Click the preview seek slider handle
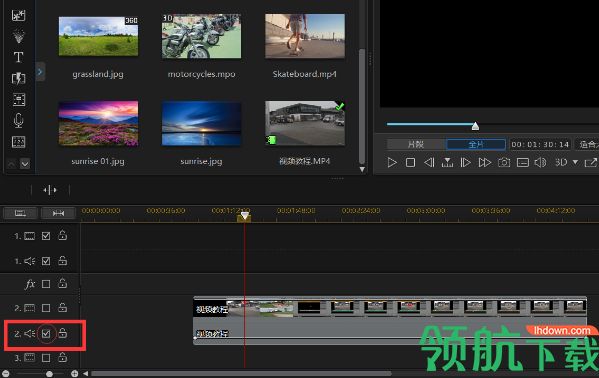This screenshot has width=599, height=378. click(x=475, y=126)
